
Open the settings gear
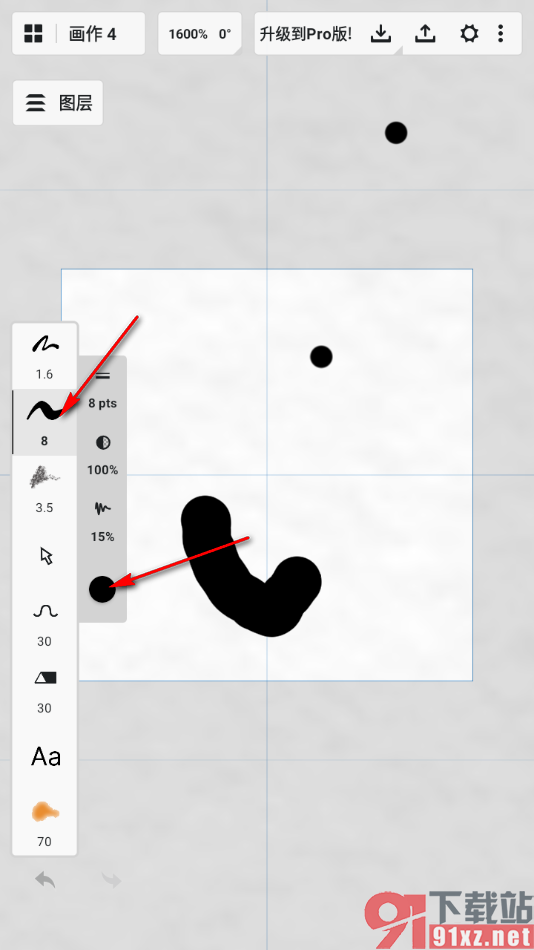469,33
